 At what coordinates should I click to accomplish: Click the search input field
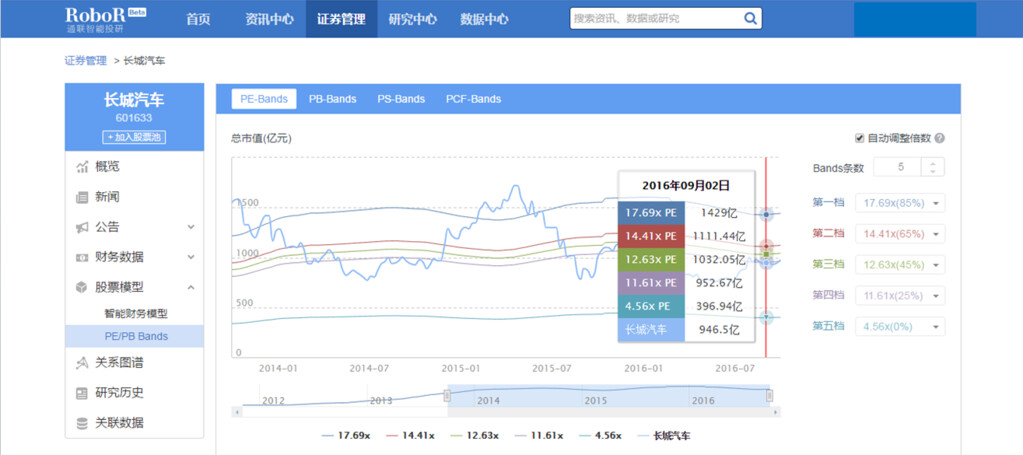click(x=655, y=18)
